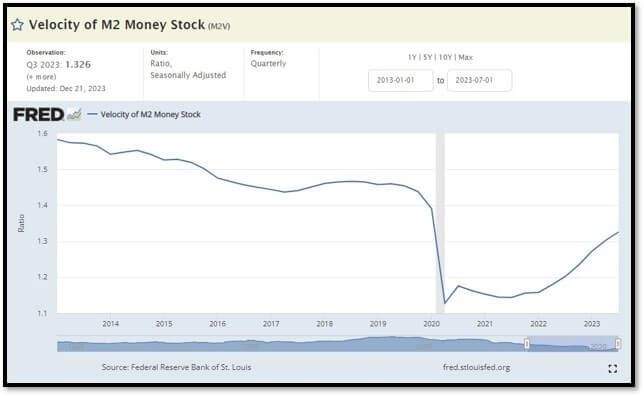The height and width of the screenshot is (396, 644).
Task: Select the 10Y range option
Action: 445,58
